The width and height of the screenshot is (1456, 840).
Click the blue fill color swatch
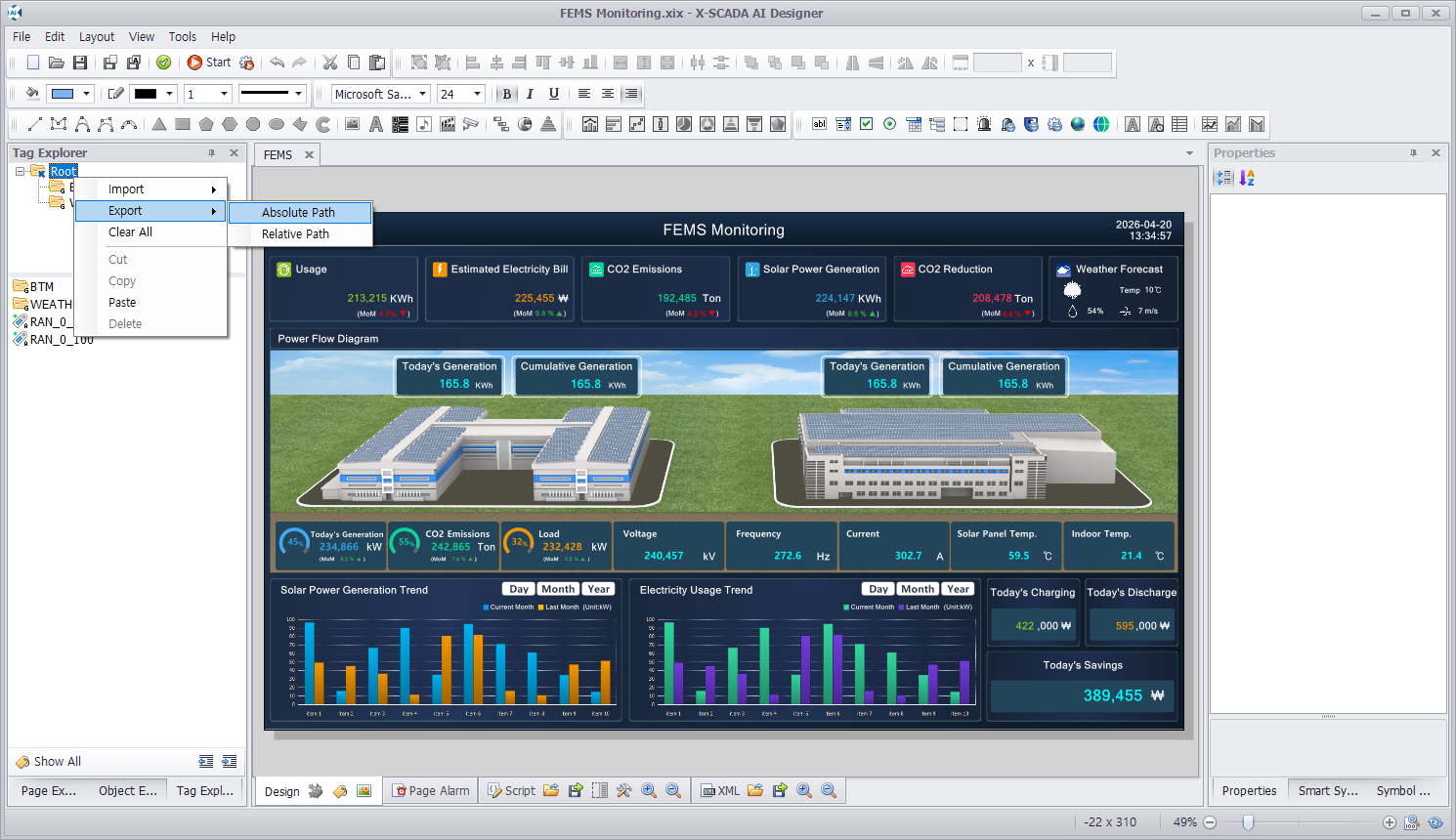(63, 94)
